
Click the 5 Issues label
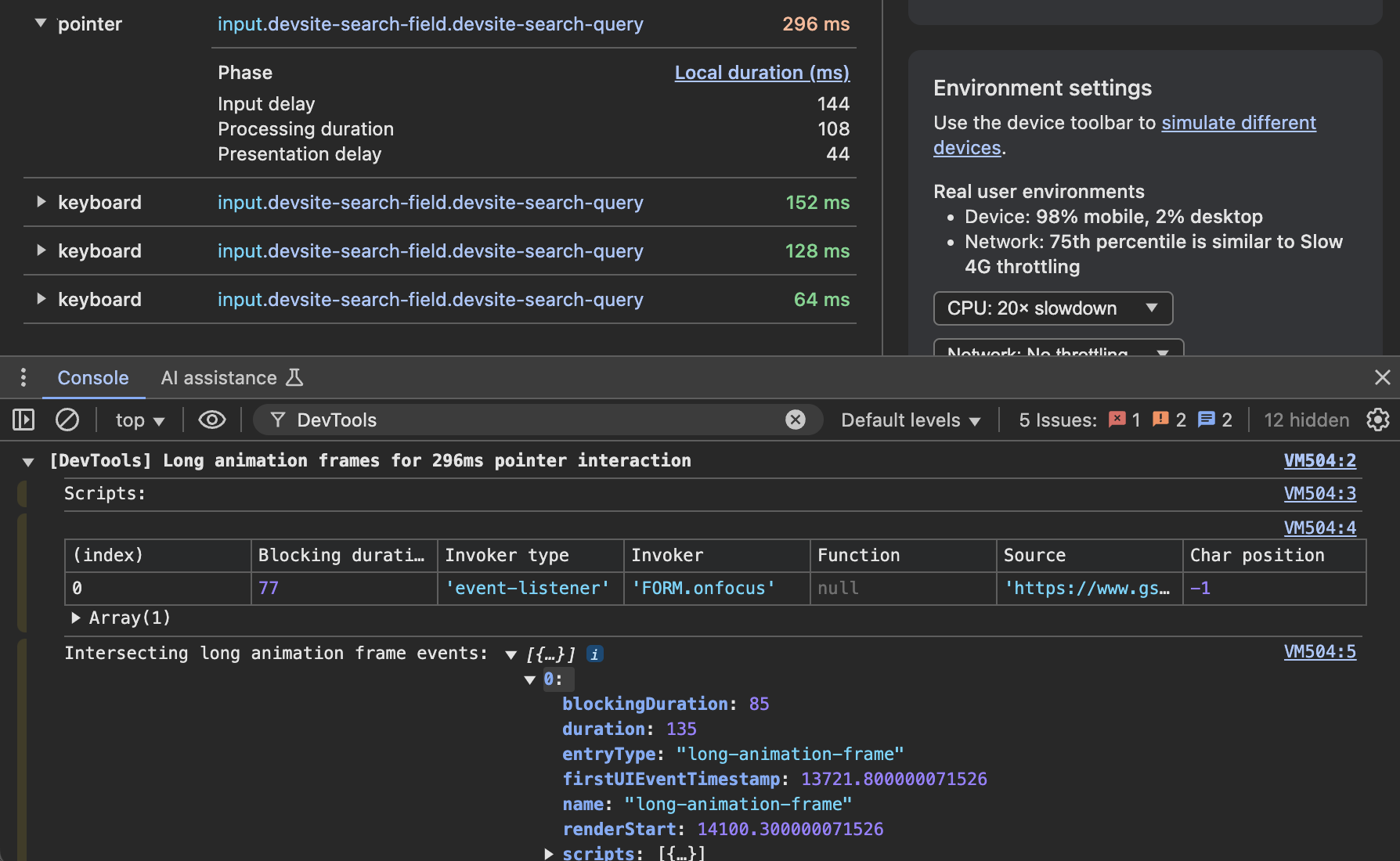[x=1057, y=420]
